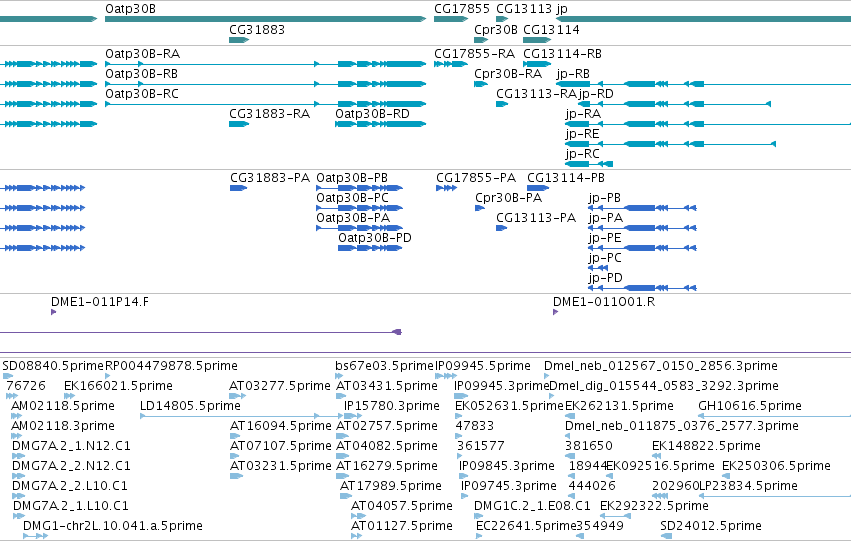Click the CG13113-PA protein glyph
The height and width of the screenshot is (541, 851).
(x=501, y=228)
